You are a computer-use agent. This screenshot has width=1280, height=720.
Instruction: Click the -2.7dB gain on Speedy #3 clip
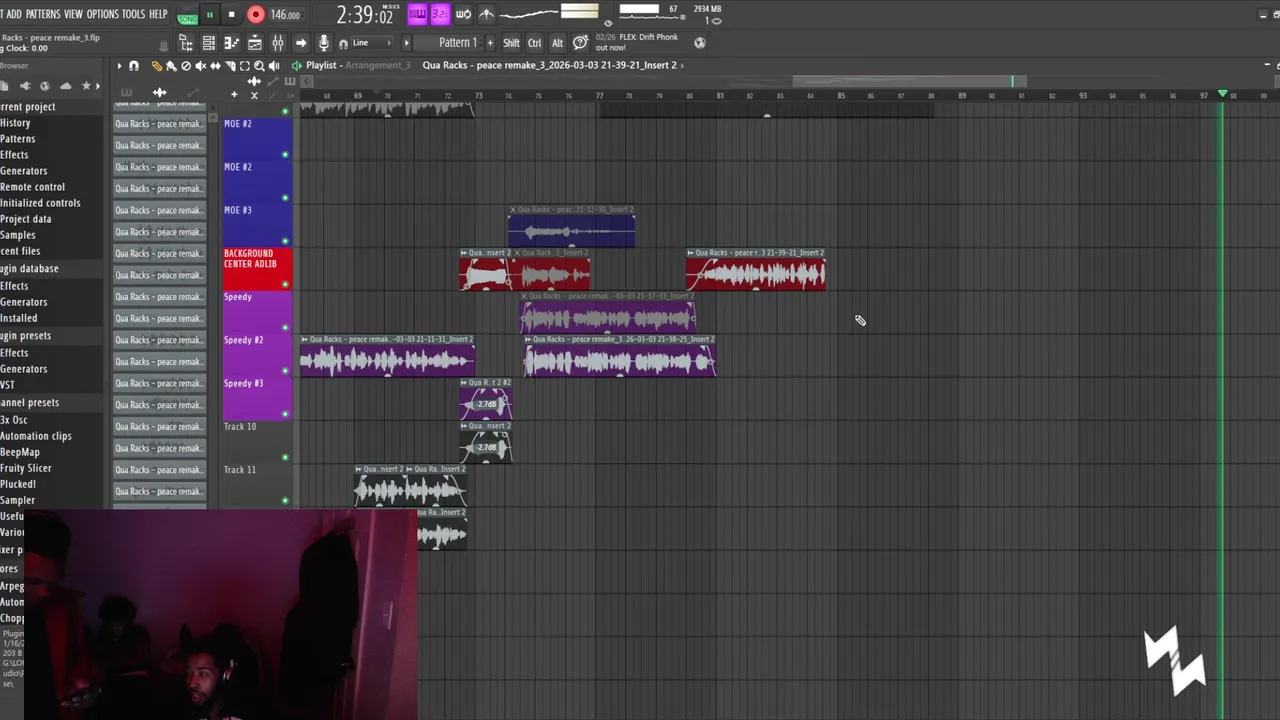(487, 404)
